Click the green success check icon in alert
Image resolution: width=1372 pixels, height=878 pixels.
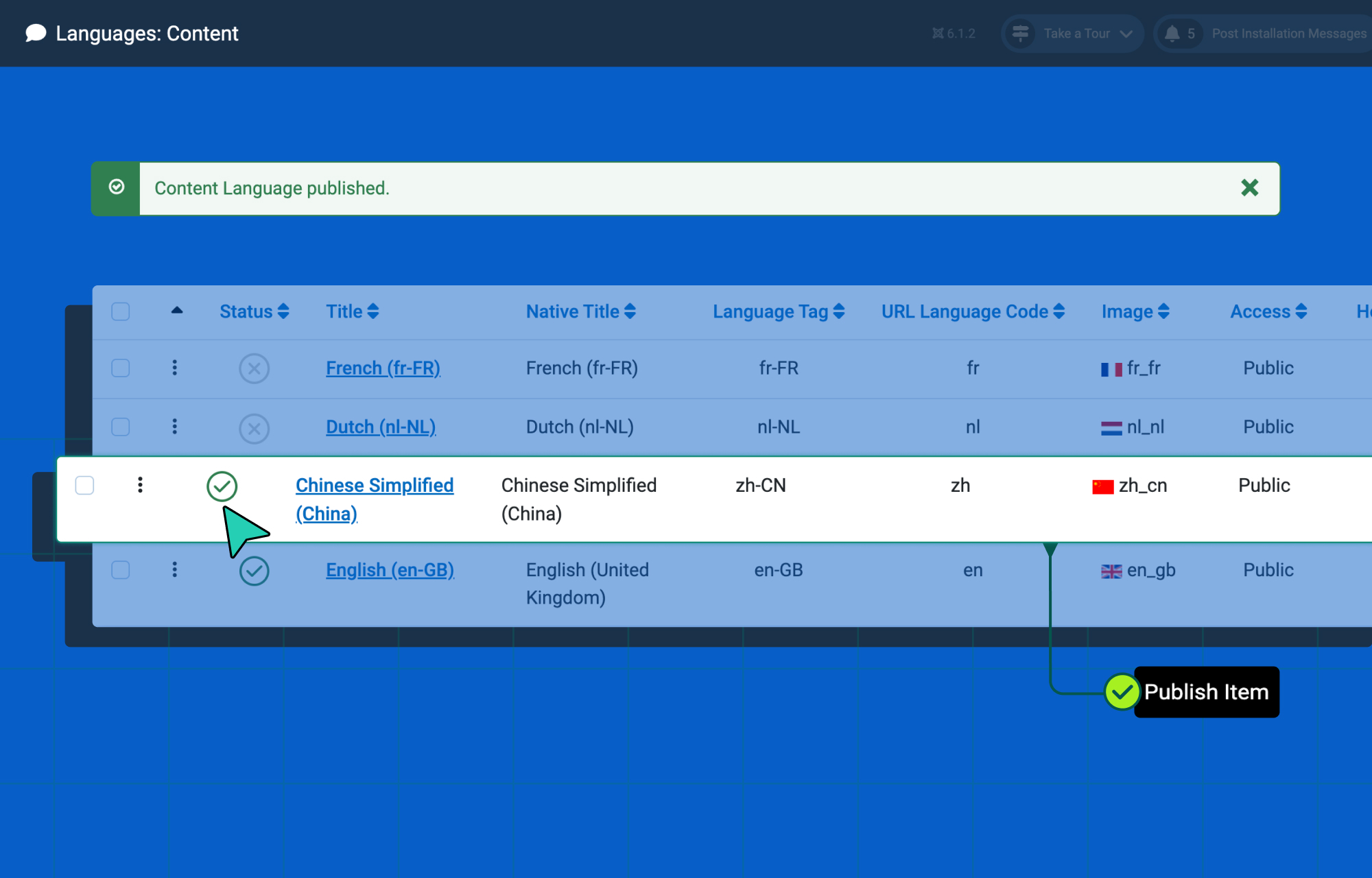(117, 187)
